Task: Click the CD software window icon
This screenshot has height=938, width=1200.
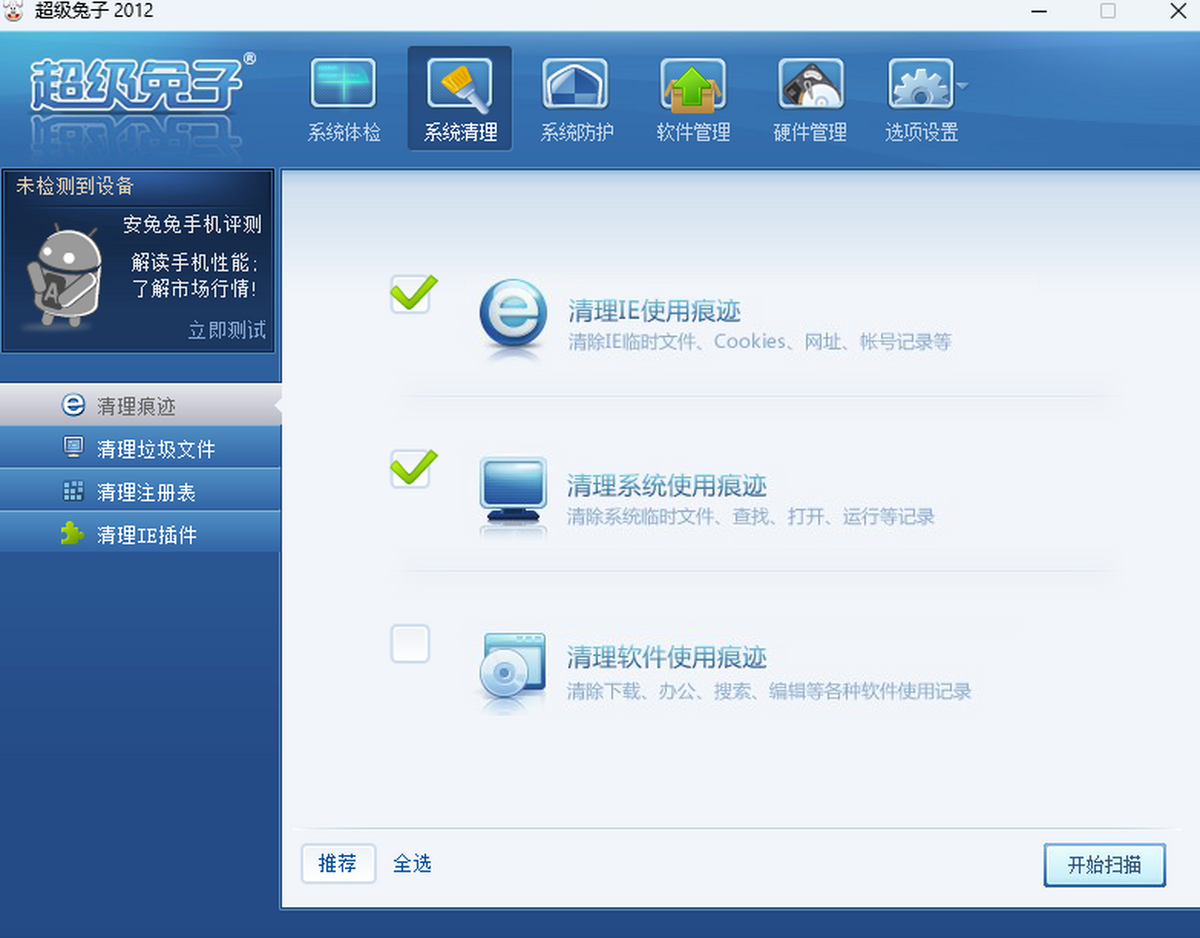Action: click(x=513, y=666)
